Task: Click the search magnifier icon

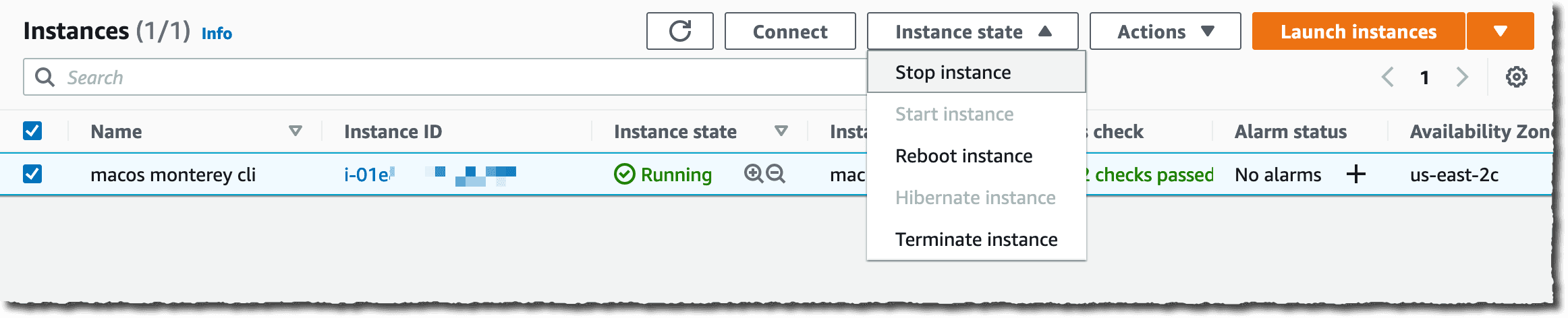Action: tap(45, 77)
